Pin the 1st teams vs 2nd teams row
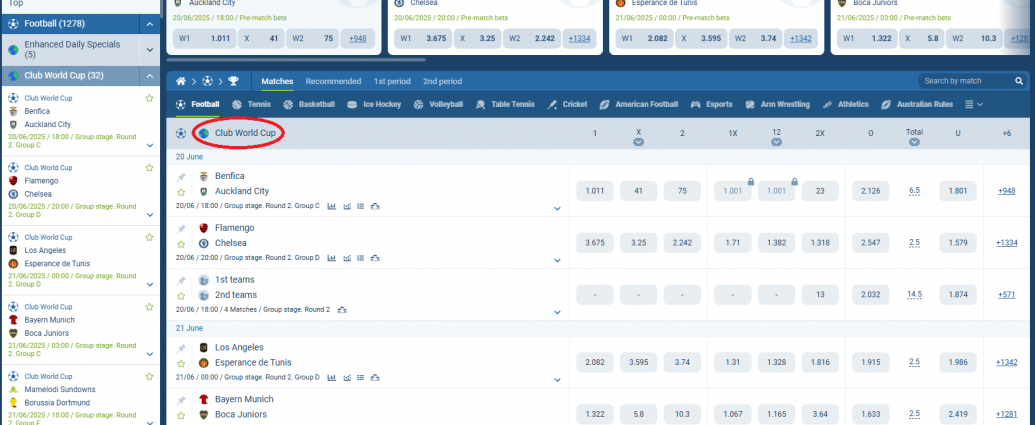The image size is (1035, 425). [180, 280]
